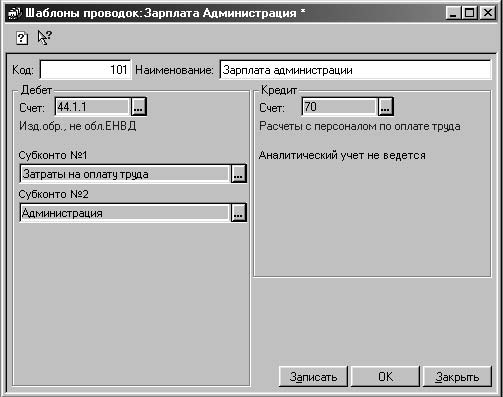Screen dimensions: 503x397
Task: Click the Наименование text field
Action: coord(355,70)
